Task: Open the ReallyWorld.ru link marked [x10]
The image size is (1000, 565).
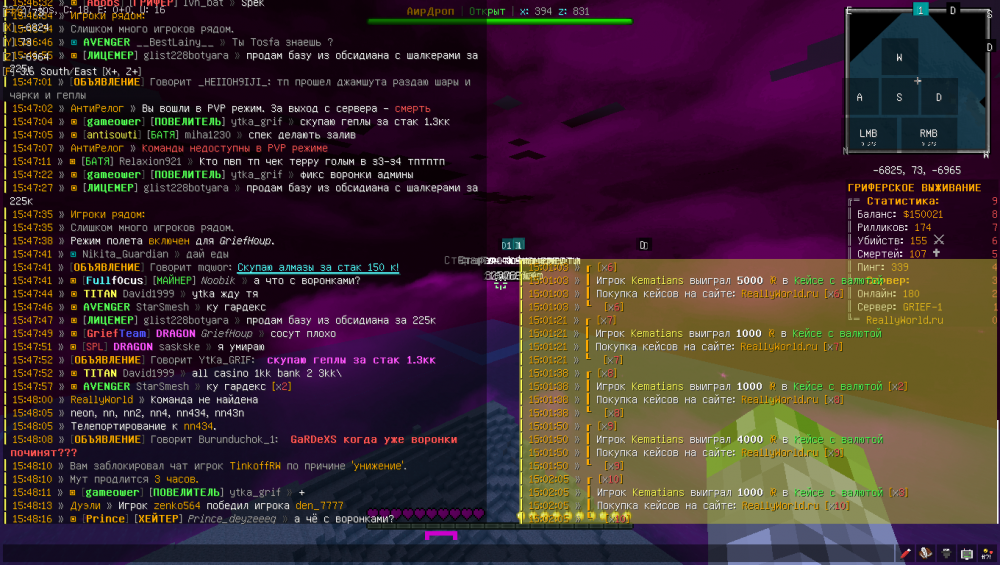Action: (779, 505)
